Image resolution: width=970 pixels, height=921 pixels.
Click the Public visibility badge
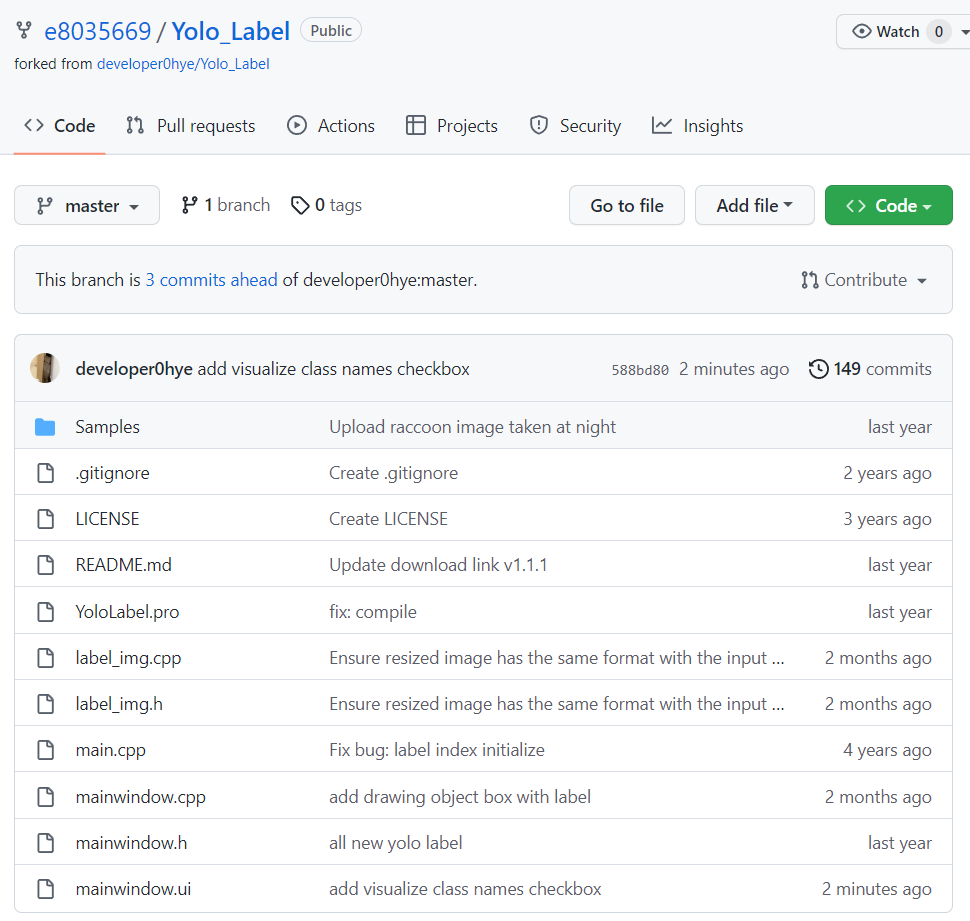(x=331, y=30)
